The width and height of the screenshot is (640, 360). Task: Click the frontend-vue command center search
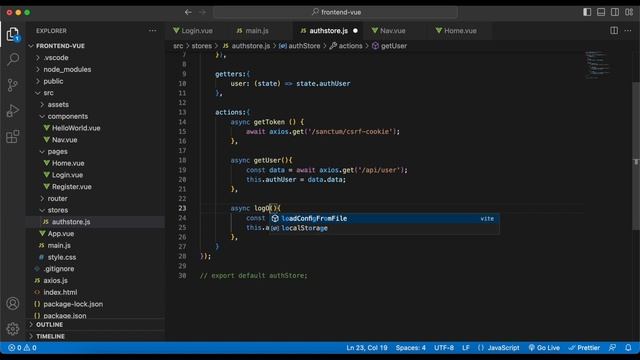pyautogui.click(x=336, y=12)
